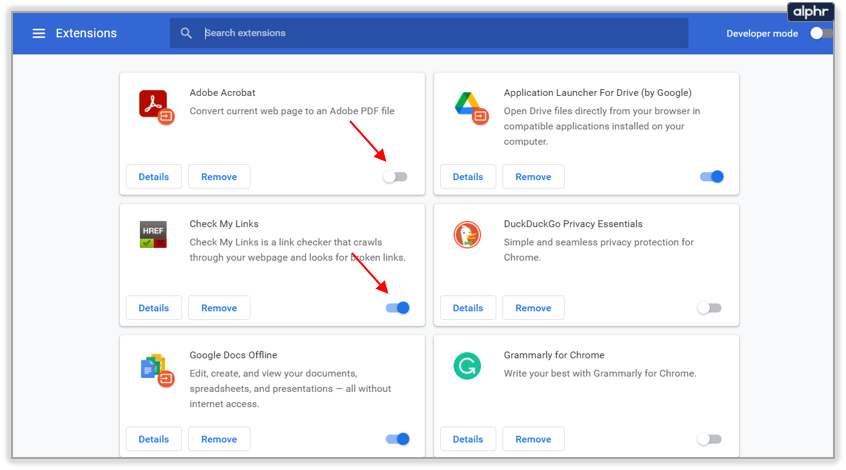View Details for Grammarly for Chrome
The image size is (846, 470).
pos(468,439)
